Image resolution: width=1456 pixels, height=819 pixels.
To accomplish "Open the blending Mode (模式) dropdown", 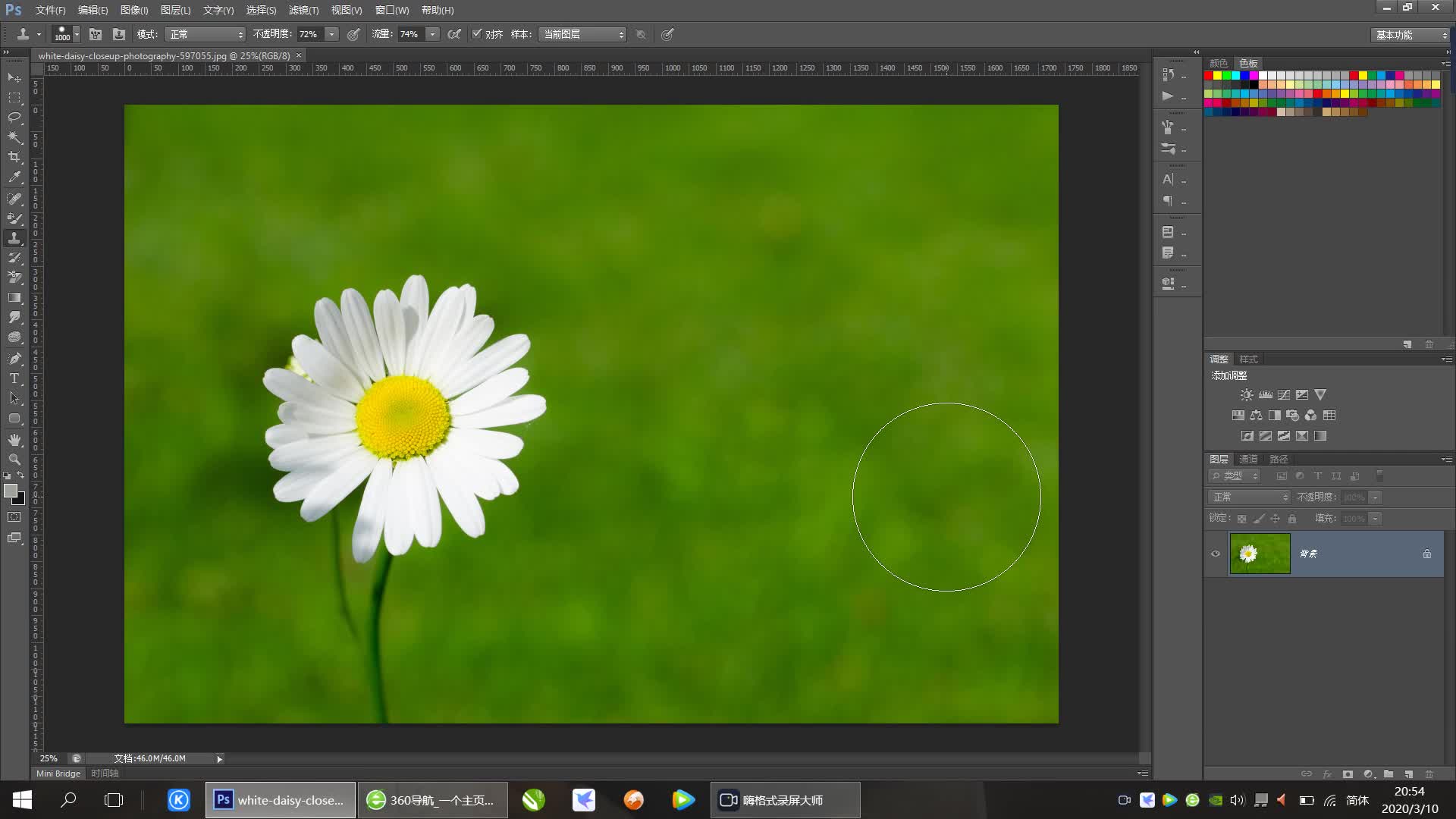I will (206, 34).
